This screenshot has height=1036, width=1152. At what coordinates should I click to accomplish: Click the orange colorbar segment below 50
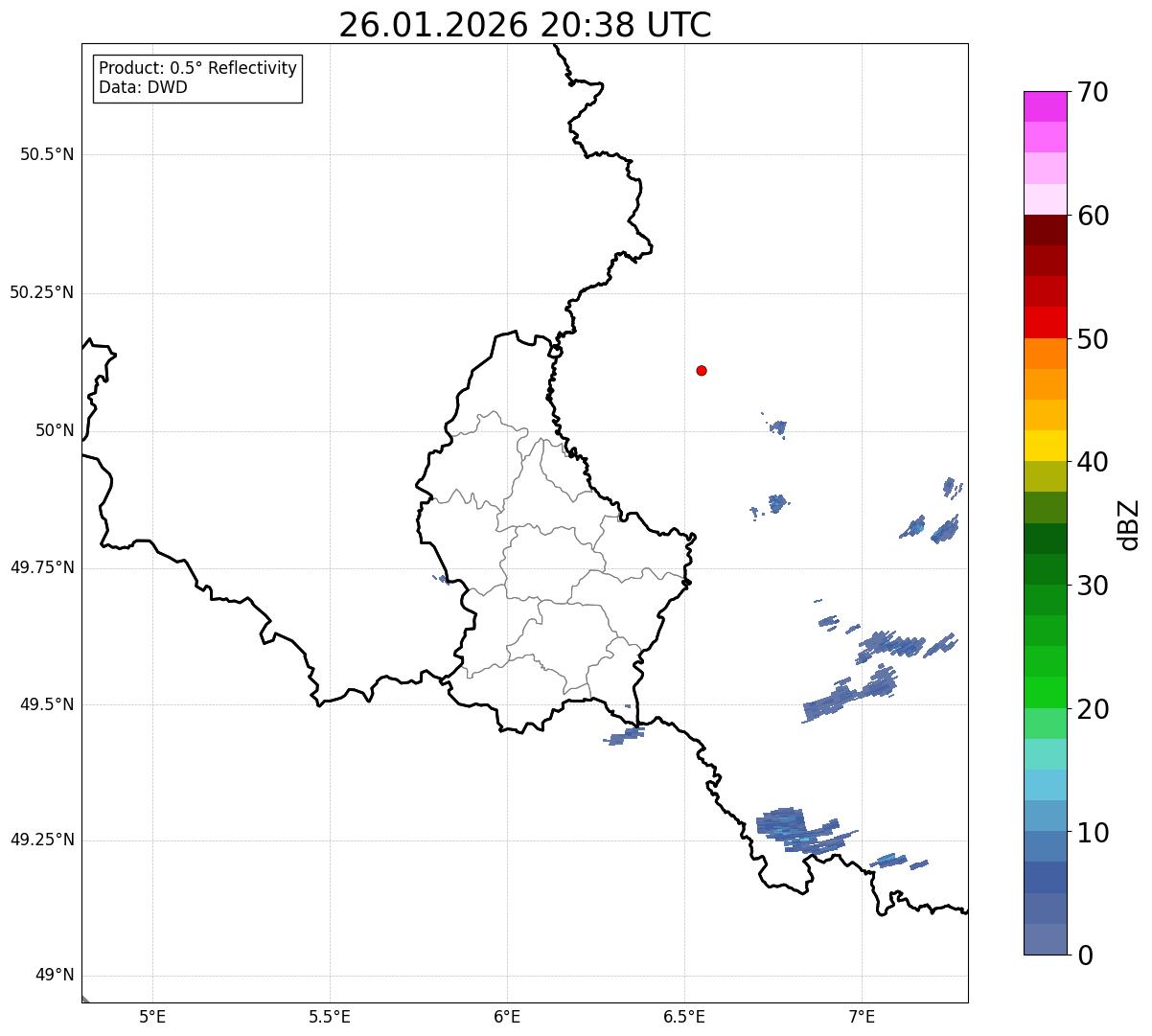[x=1045, y=354]
